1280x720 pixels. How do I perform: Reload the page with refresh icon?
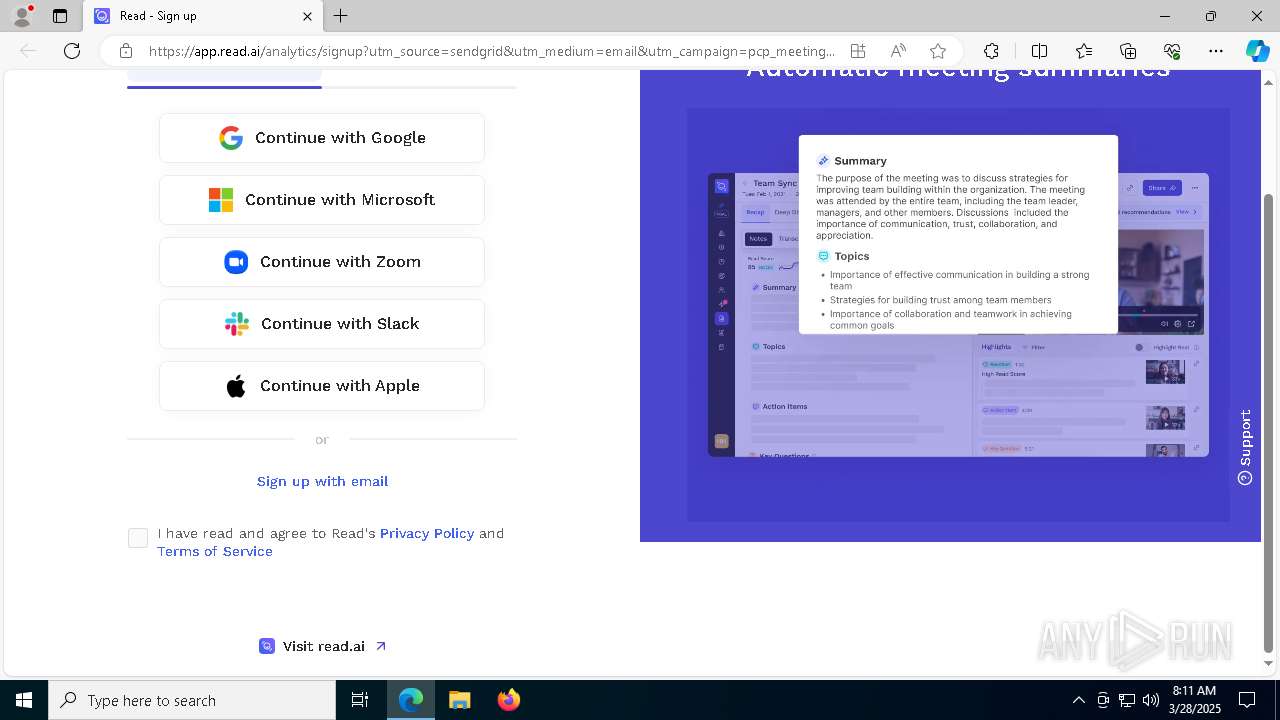click(72, 51)
